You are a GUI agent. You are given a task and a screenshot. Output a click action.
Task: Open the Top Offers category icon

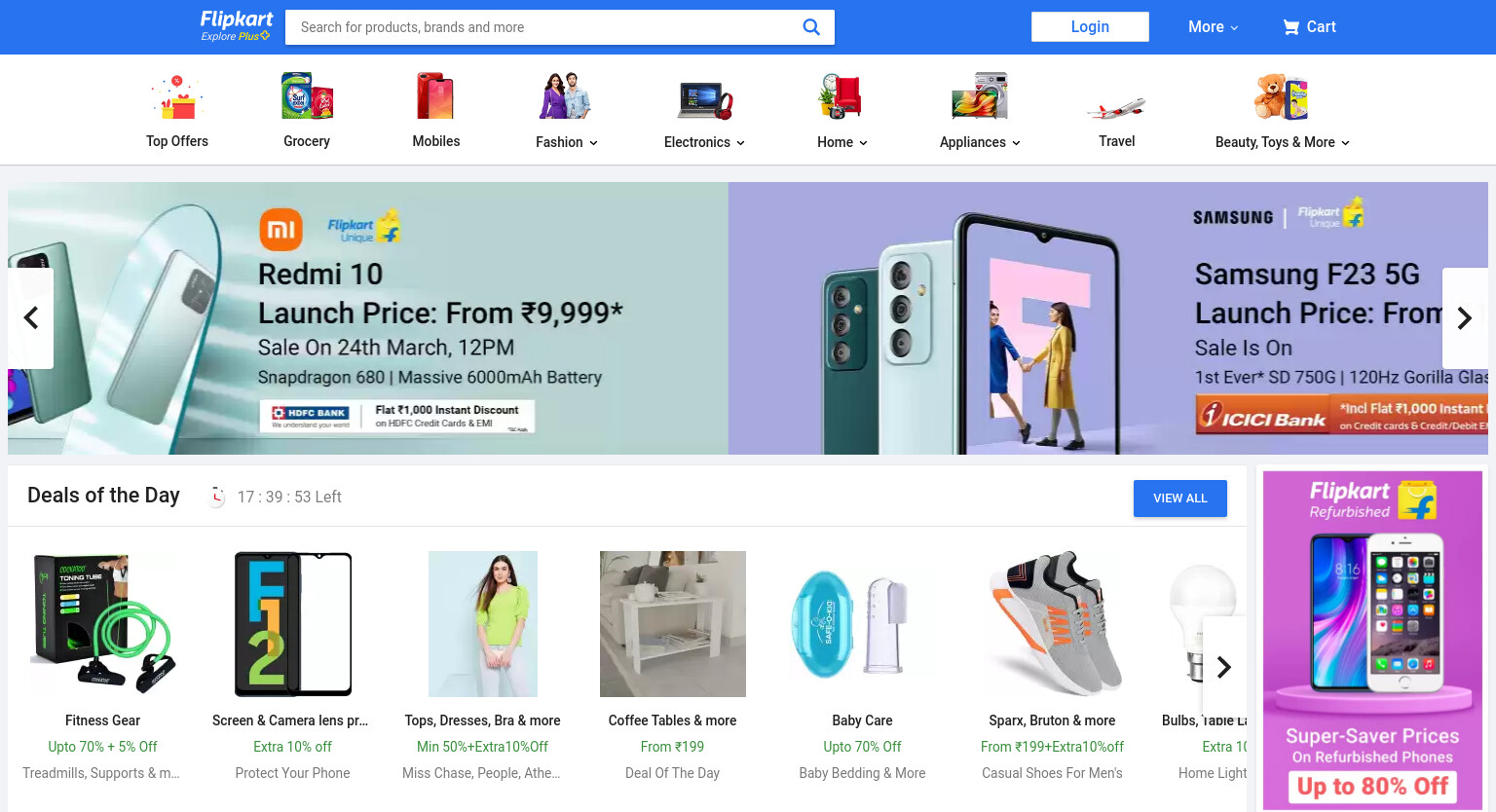pos(177,97)
